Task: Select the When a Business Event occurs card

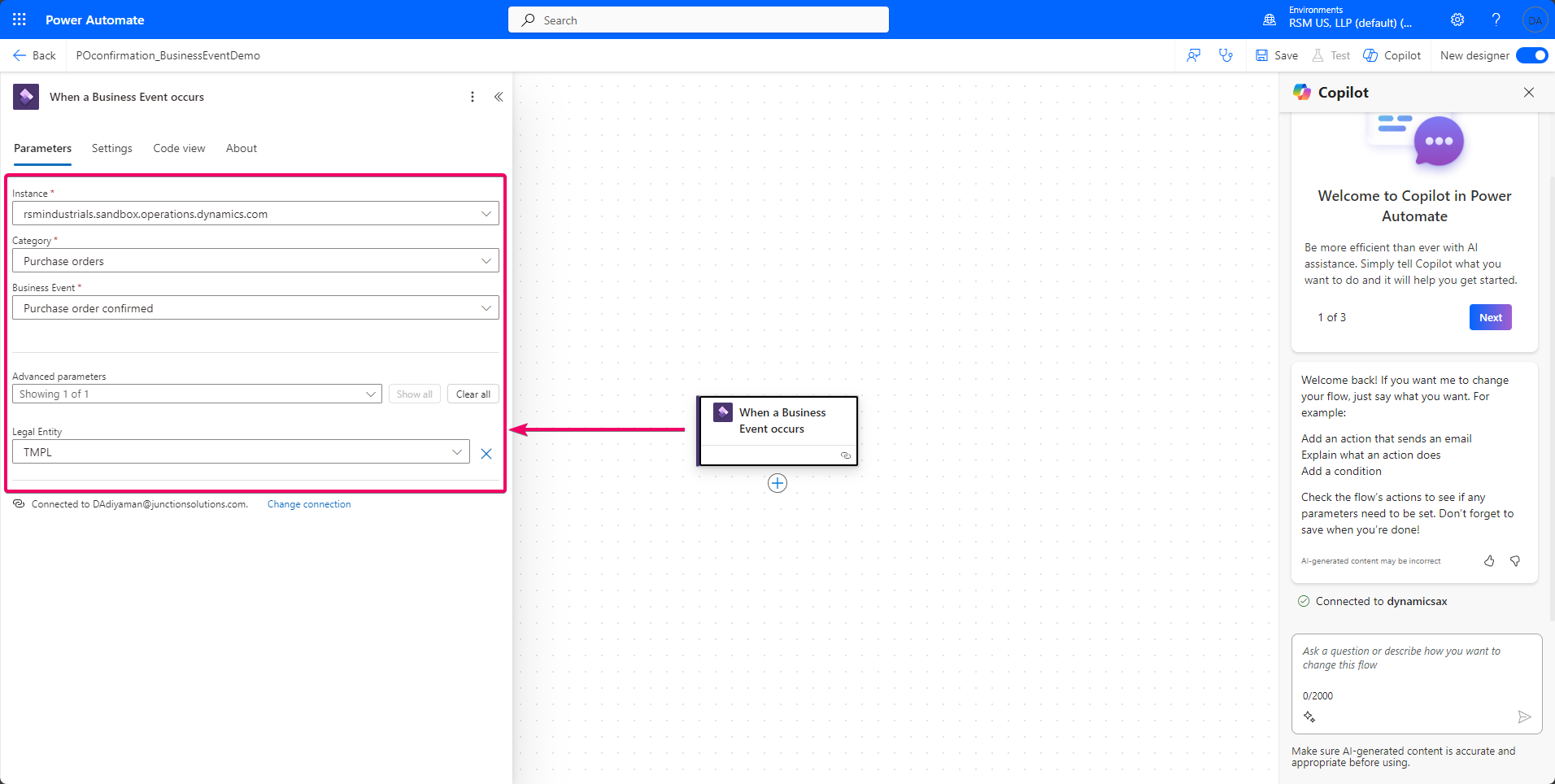Action: click(x=777, y=431)
